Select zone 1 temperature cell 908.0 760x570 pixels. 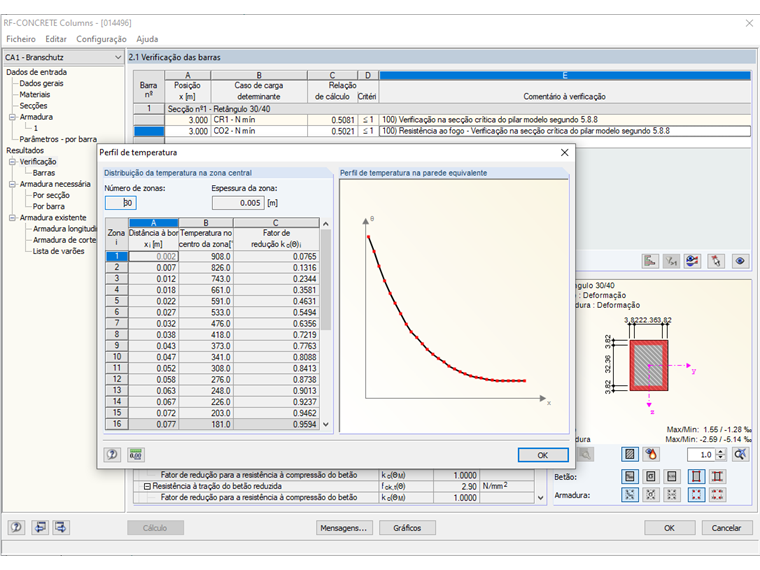(x=206, y=256)
